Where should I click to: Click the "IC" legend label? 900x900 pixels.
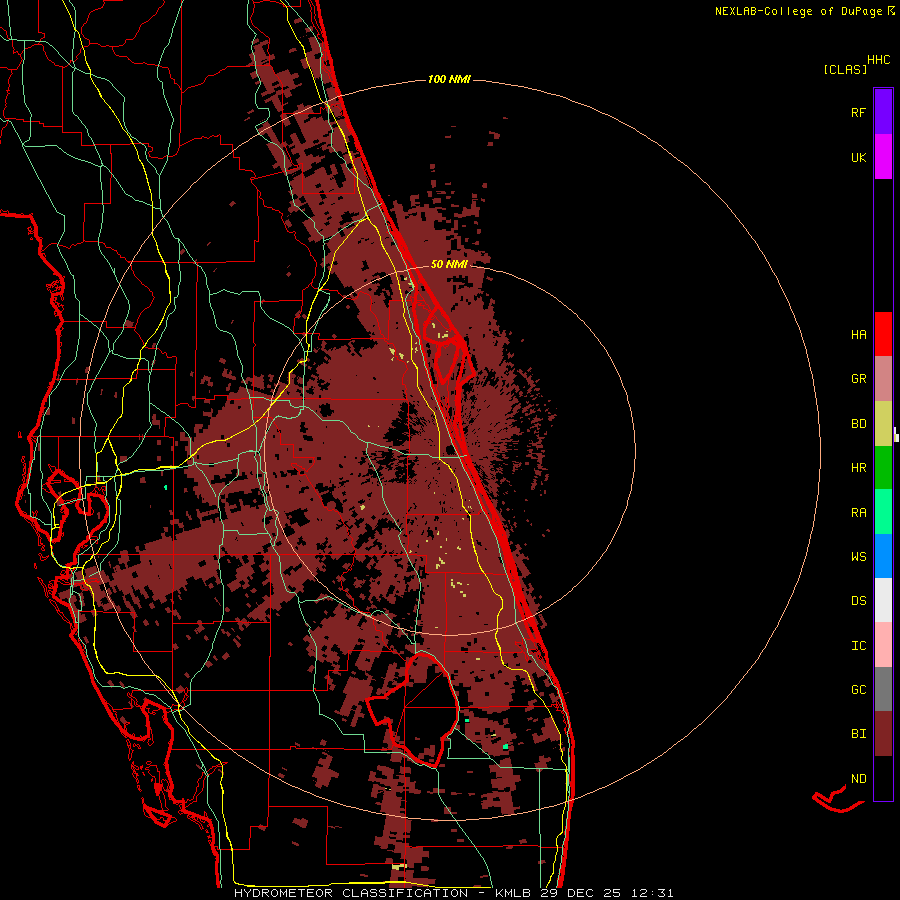tap(858, 646)
